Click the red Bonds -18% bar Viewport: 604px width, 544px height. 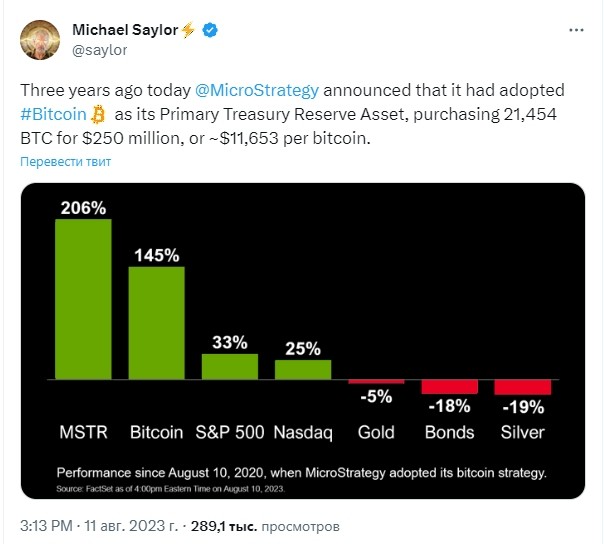click(x=450, y=387)
